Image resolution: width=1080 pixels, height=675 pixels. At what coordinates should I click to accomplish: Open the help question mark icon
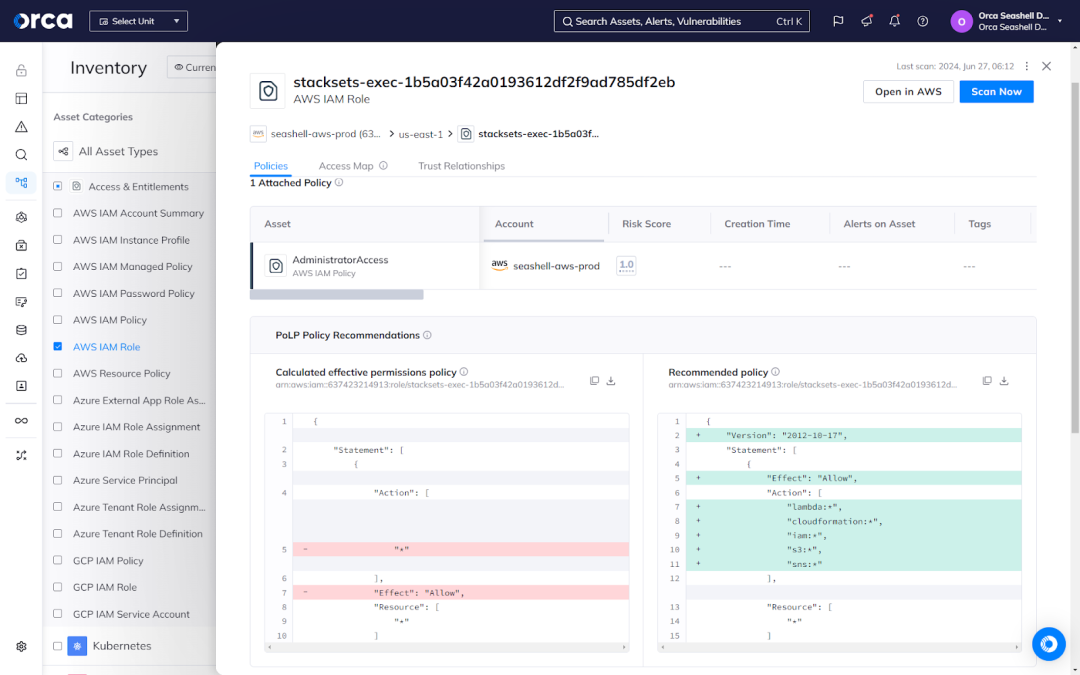[x=922, y=21]
